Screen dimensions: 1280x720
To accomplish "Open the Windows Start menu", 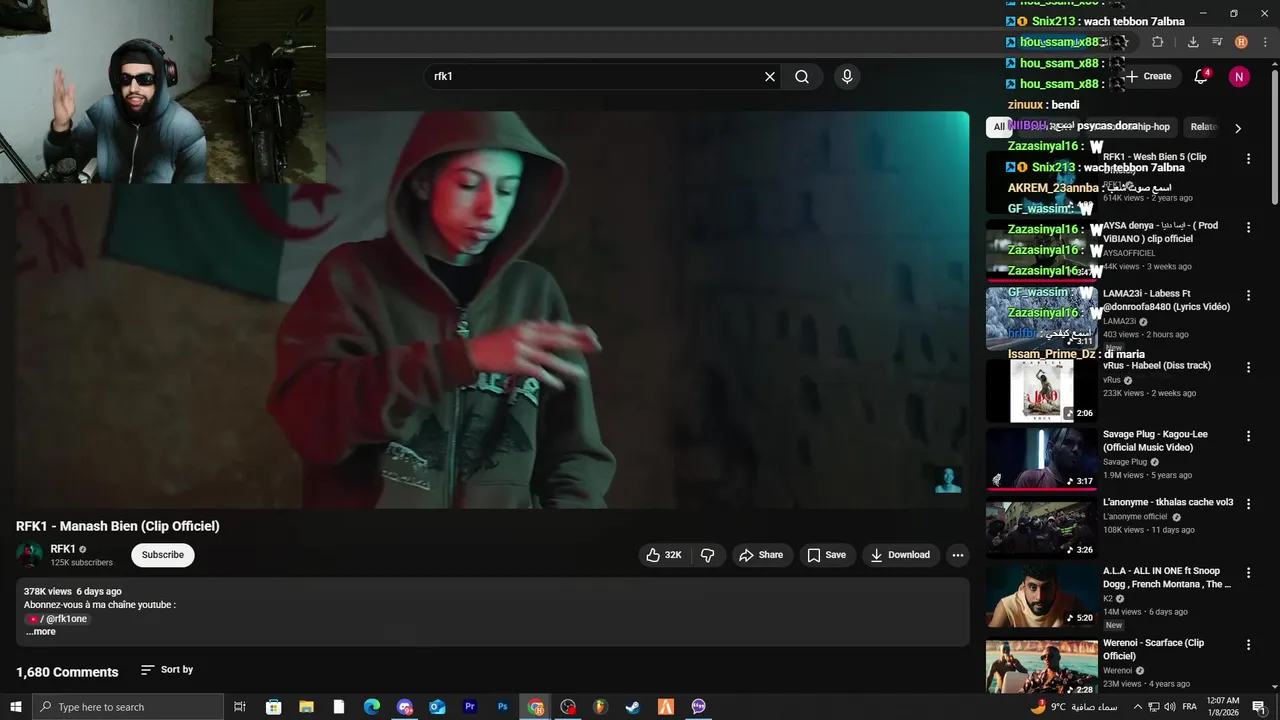I will pos(16,707).
